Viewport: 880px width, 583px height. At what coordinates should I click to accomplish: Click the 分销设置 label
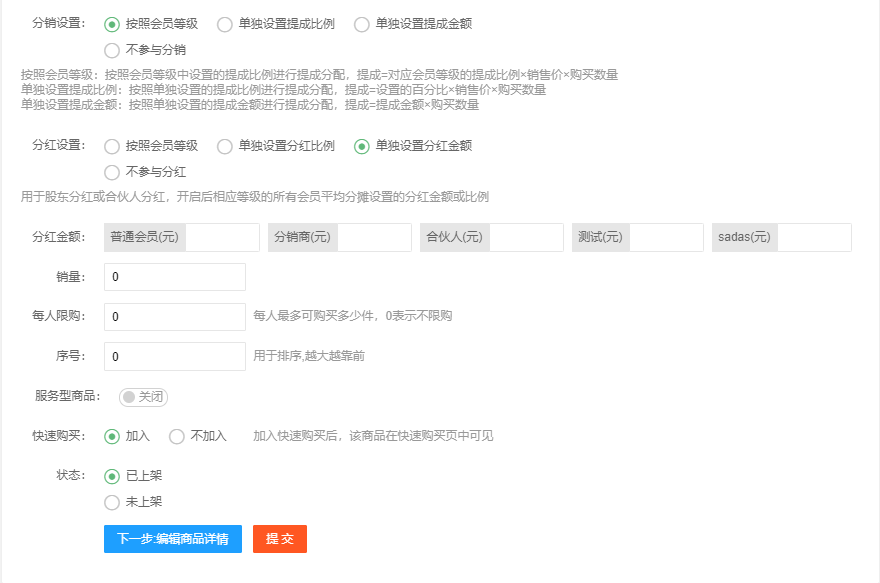[58, 23]
